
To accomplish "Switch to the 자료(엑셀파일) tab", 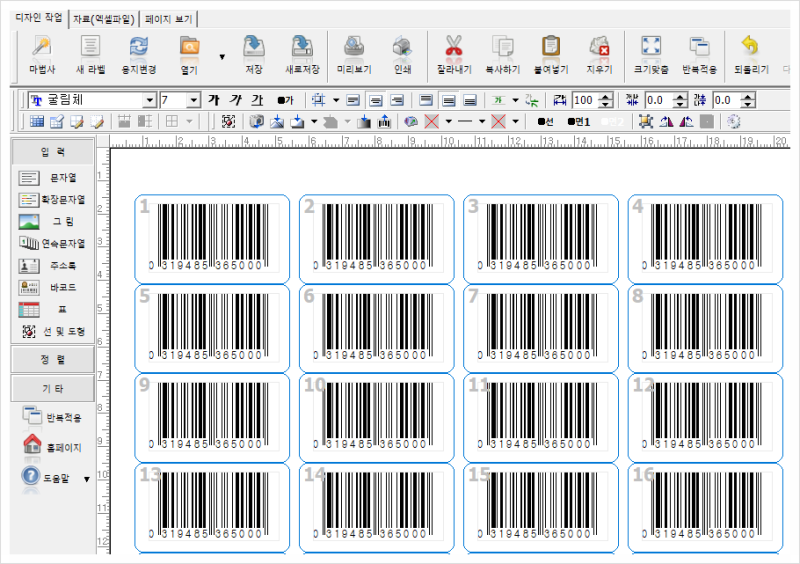I will [105, 19].
